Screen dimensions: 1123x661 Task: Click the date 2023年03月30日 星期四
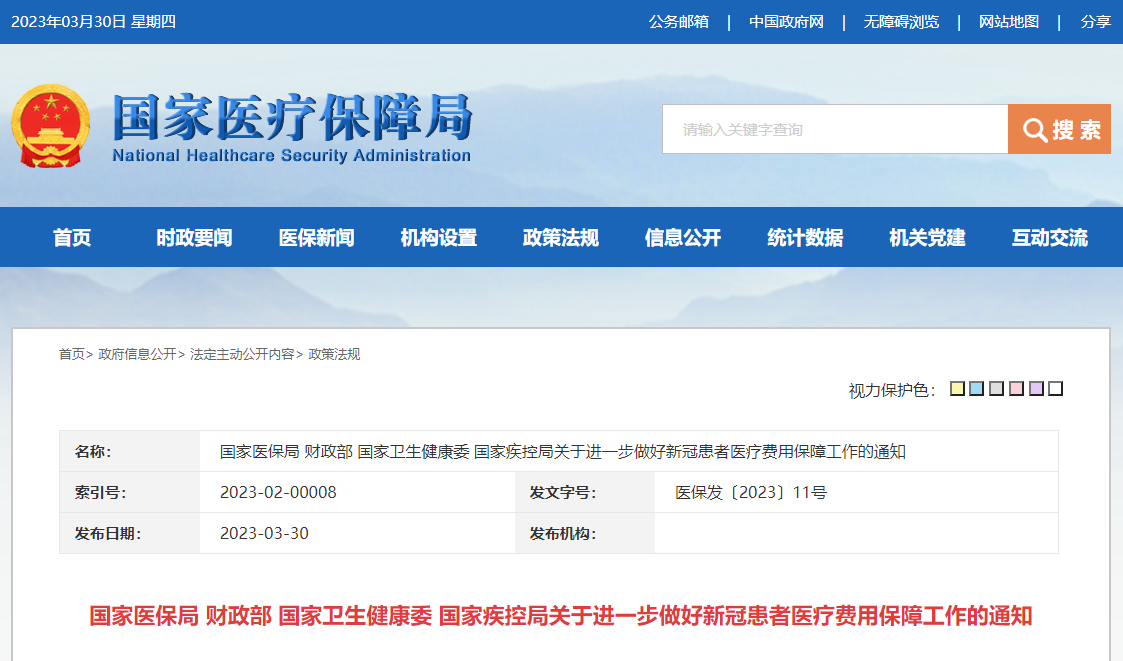point(93,21)
